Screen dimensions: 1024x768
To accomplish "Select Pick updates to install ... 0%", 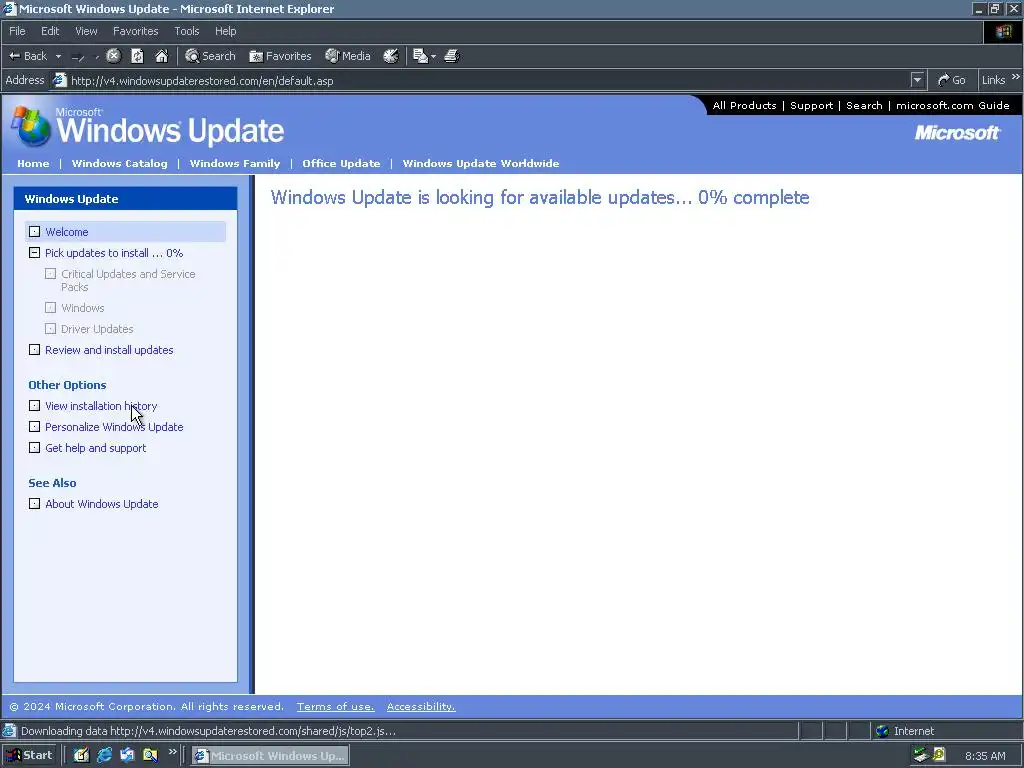I will tap(114, 253).
